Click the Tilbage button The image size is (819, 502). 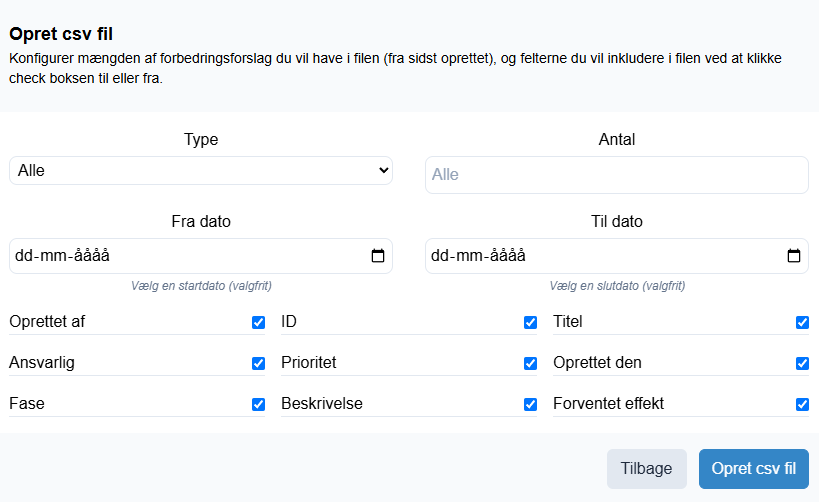click(x=647, y=469)
